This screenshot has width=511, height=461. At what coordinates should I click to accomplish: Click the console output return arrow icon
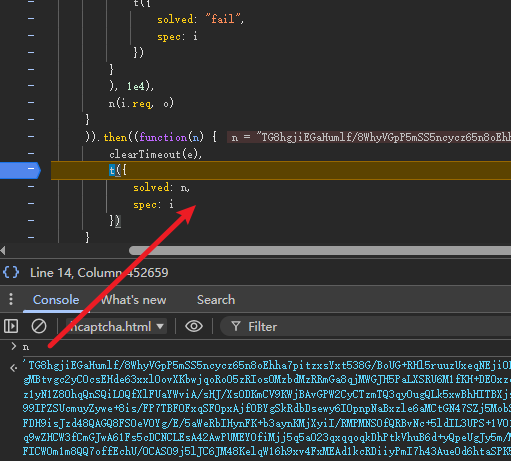14,368
